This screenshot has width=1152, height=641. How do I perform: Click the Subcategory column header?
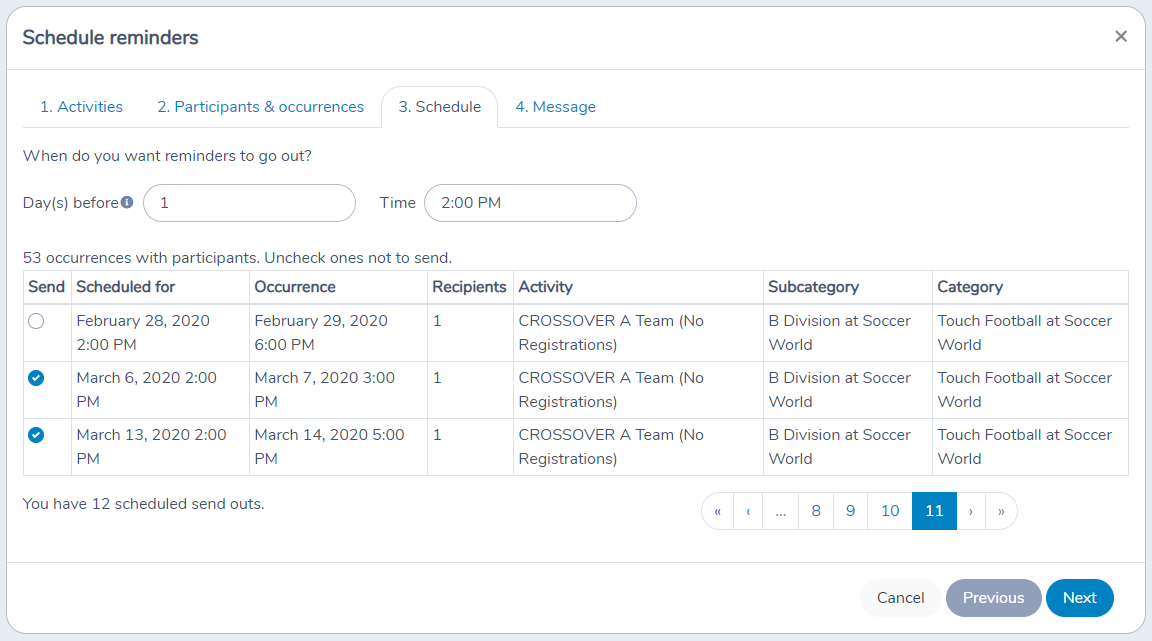848,287
